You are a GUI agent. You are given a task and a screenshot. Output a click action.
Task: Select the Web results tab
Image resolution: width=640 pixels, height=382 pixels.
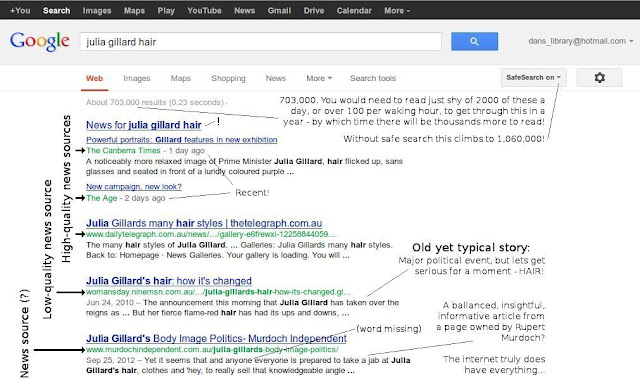coord(94,78)
